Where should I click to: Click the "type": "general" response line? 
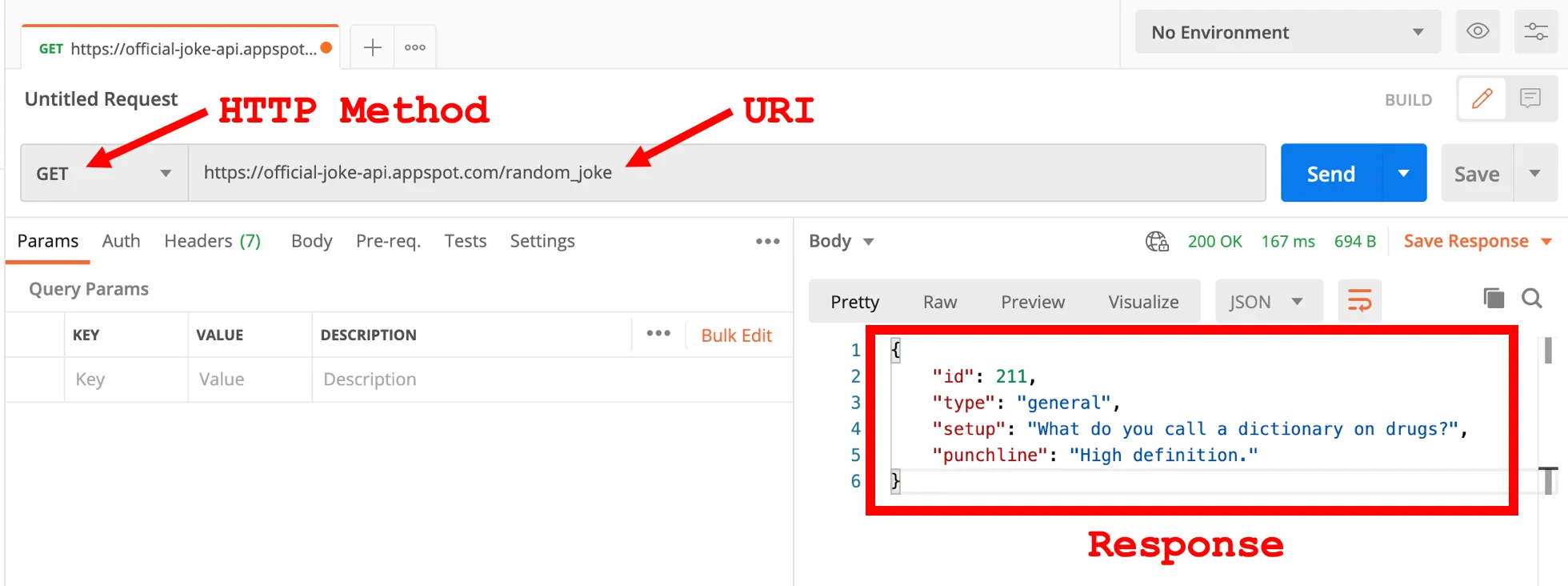pos(1026,402)
